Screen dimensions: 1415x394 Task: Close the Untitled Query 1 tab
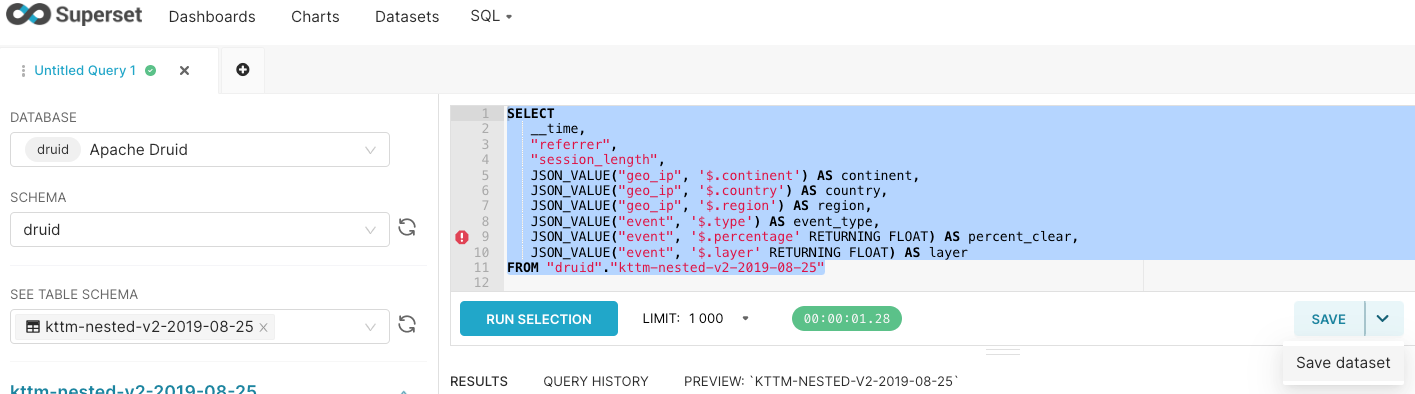[x=184, y=71]
